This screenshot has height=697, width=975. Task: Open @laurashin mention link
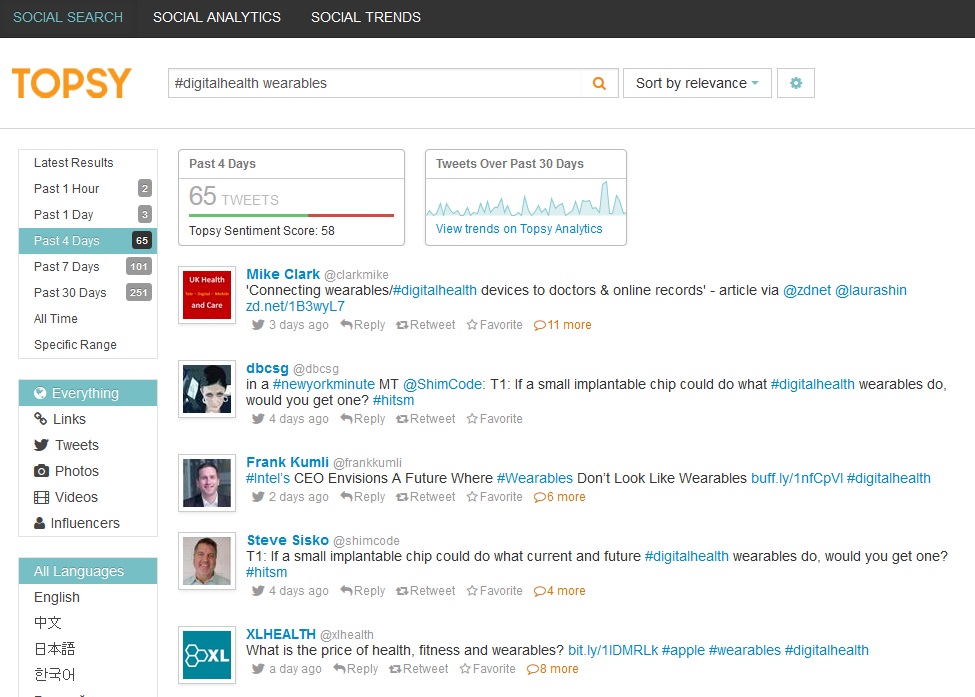coord(871,290)
